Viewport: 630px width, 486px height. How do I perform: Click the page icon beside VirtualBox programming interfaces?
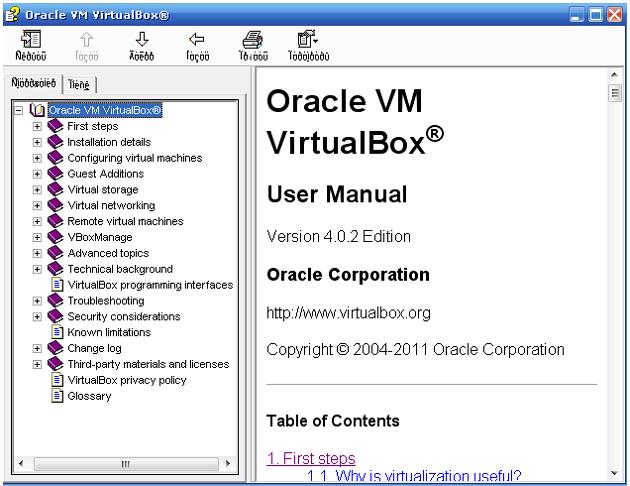(x=57, y=285)
